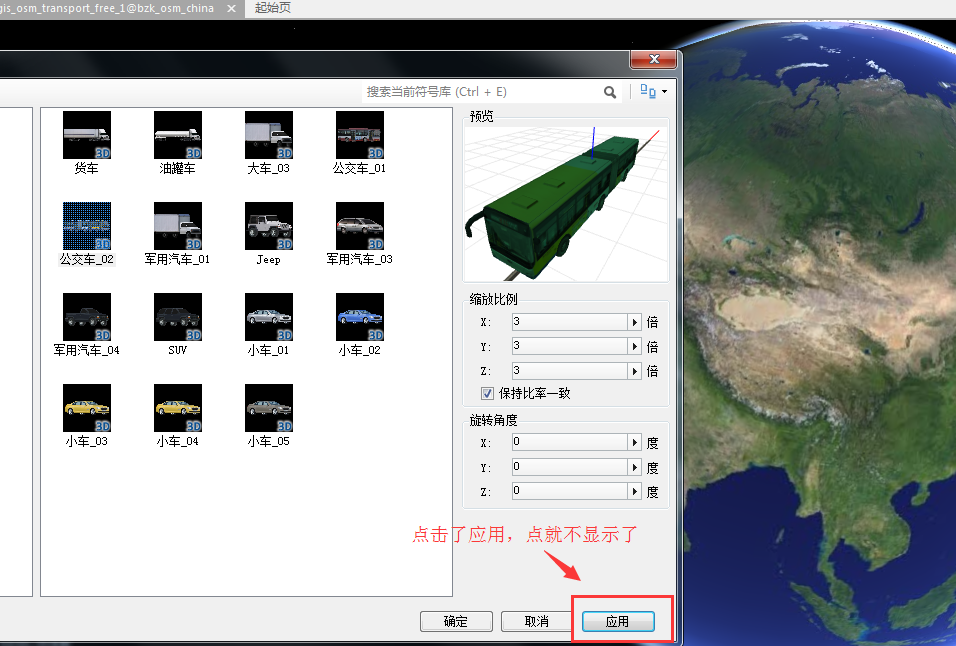Pick the 公交车_01 bus symbol
Screen dimensions: 956x646
[x=360, y=135]
